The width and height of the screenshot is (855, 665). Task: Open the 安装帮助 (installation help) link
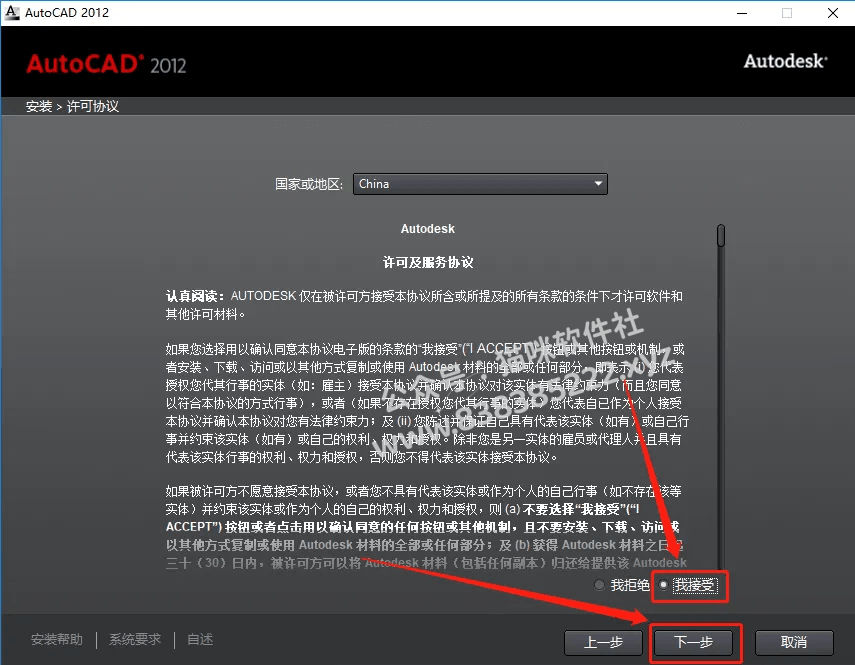[x=57, y=639]
